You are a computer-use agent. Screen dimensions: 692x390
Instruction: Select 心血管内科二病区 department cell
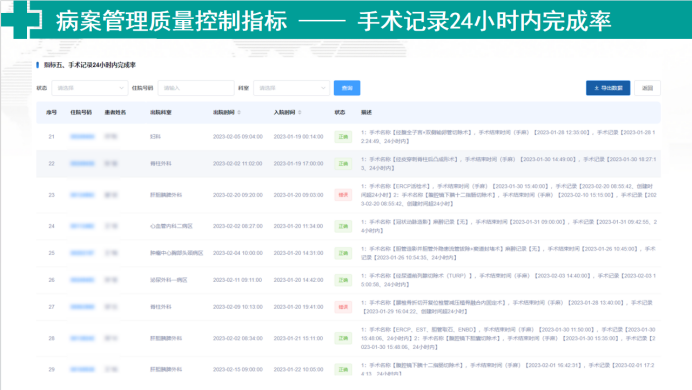click(x=171, y=226)
